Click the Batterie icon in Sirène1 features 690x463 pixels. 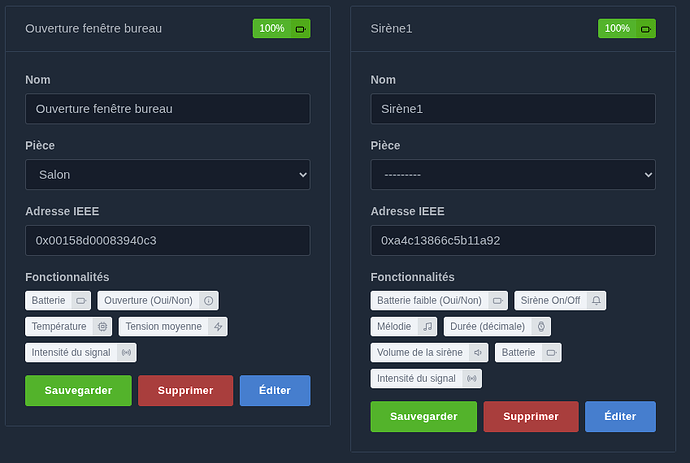click(x=551, y=353)
